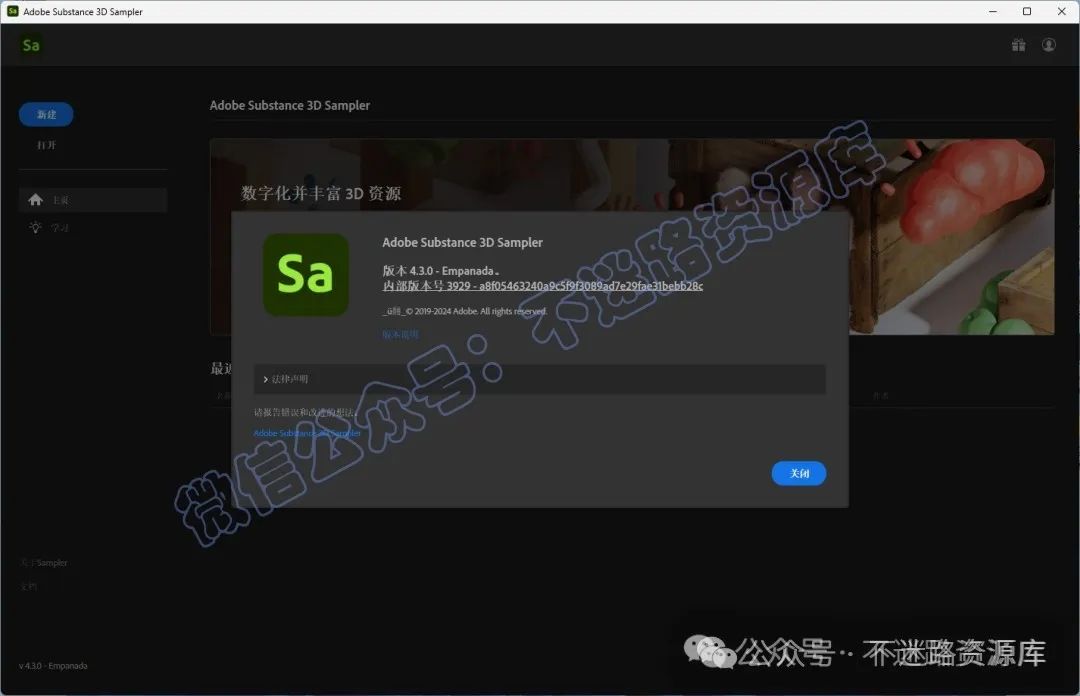Click the app icon in the title bar
The width and height of the screenshot is (1080, 696).
tap(12, 11)
